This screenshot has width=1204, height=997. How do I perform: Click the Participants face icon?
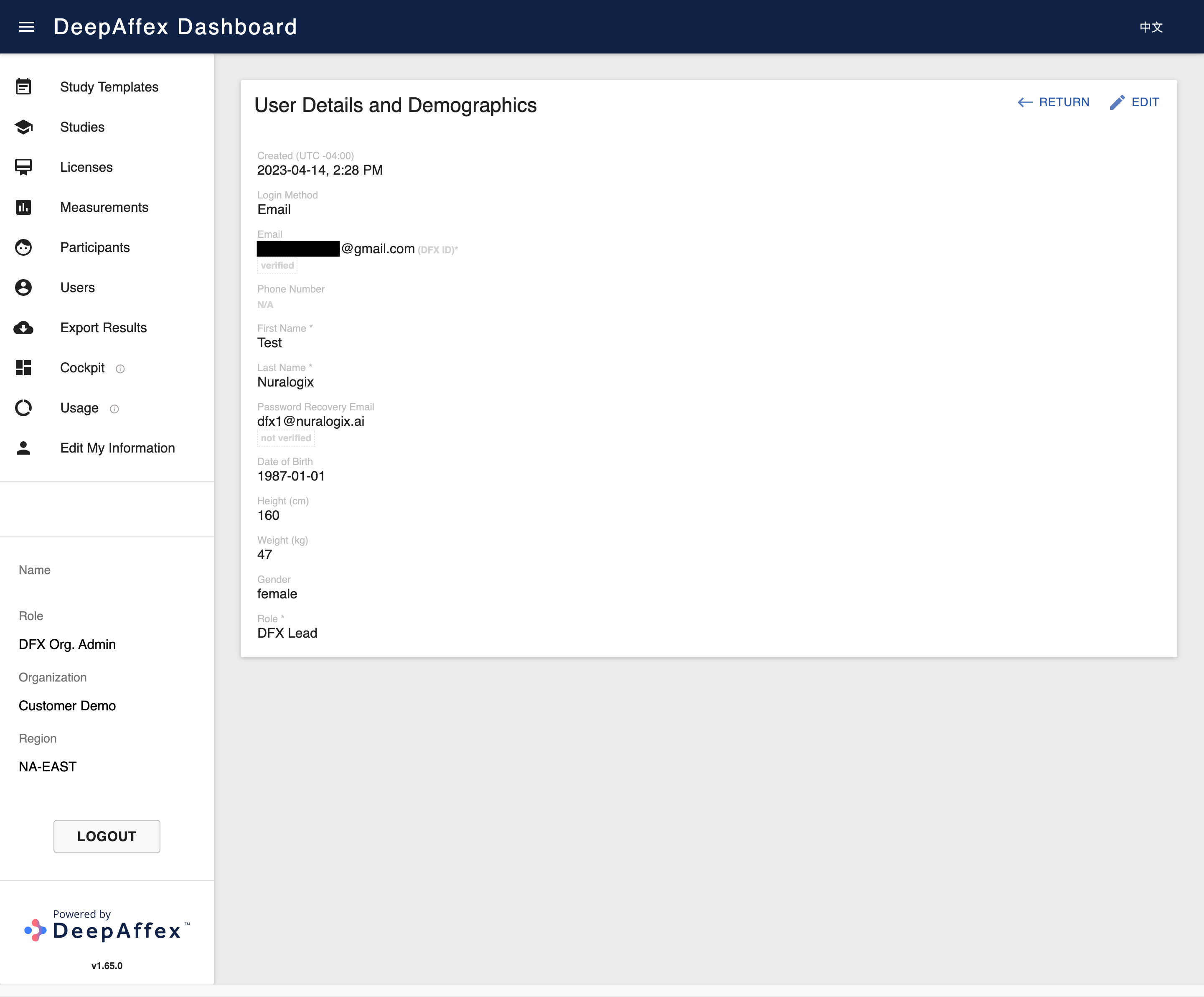click(23, 247)
